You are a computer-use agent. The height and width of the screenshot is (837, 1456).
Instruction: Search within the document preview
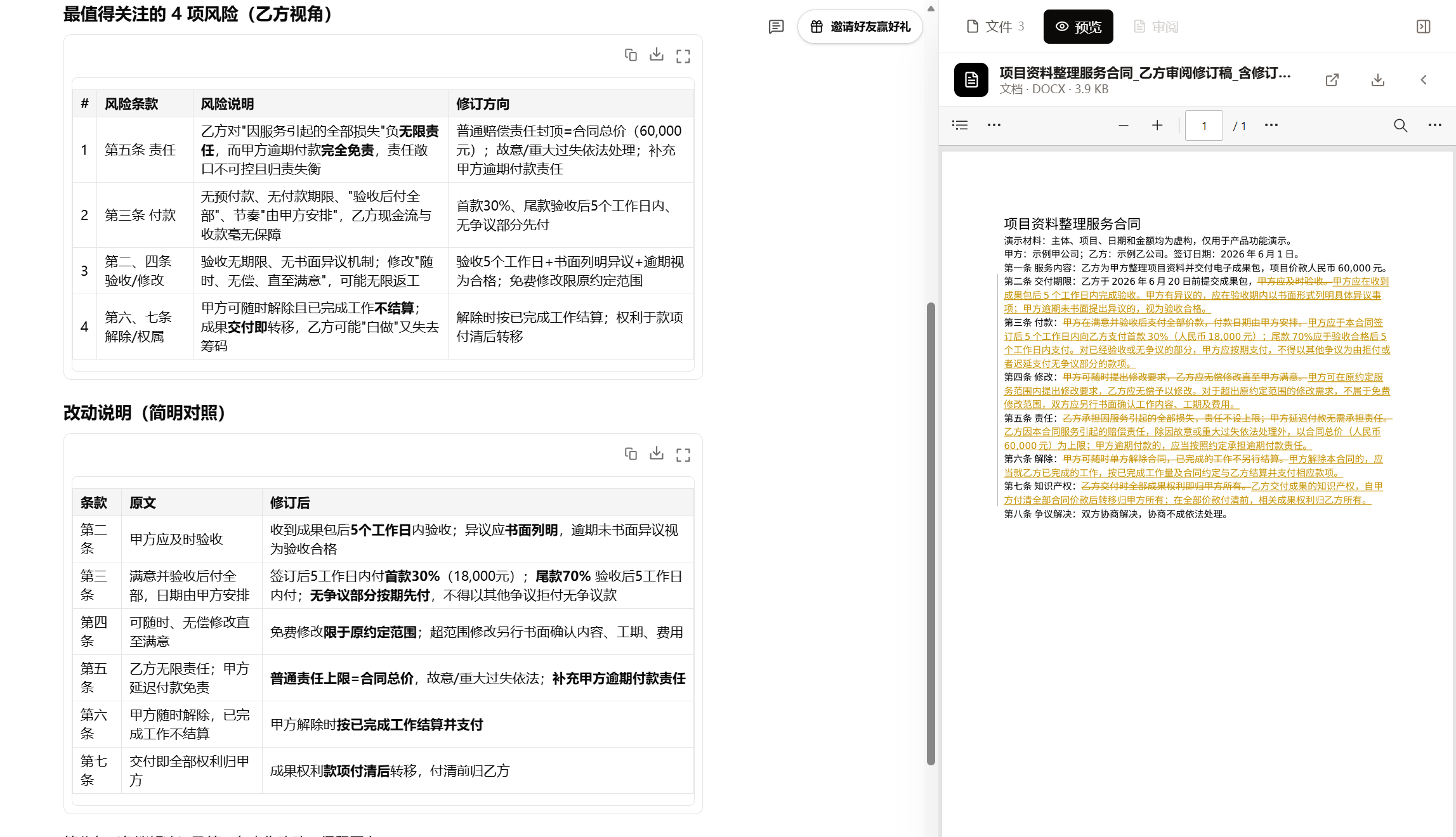(1400, 126)
